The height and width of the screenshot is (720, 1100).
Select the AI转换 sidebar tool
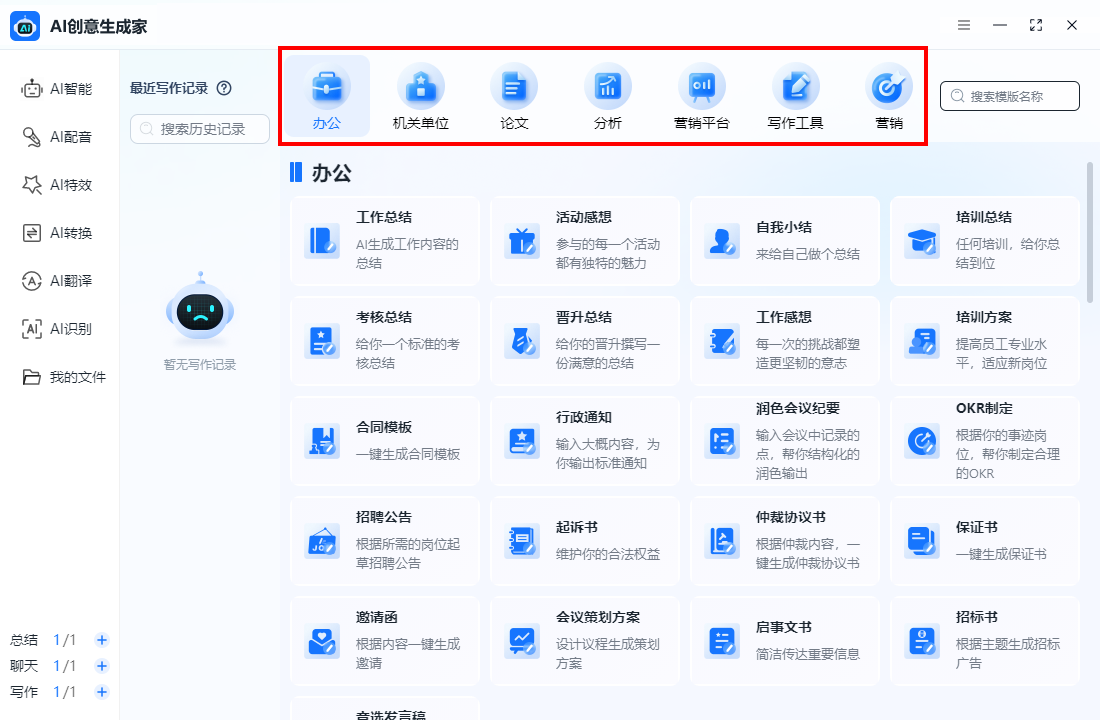(57, 232)
